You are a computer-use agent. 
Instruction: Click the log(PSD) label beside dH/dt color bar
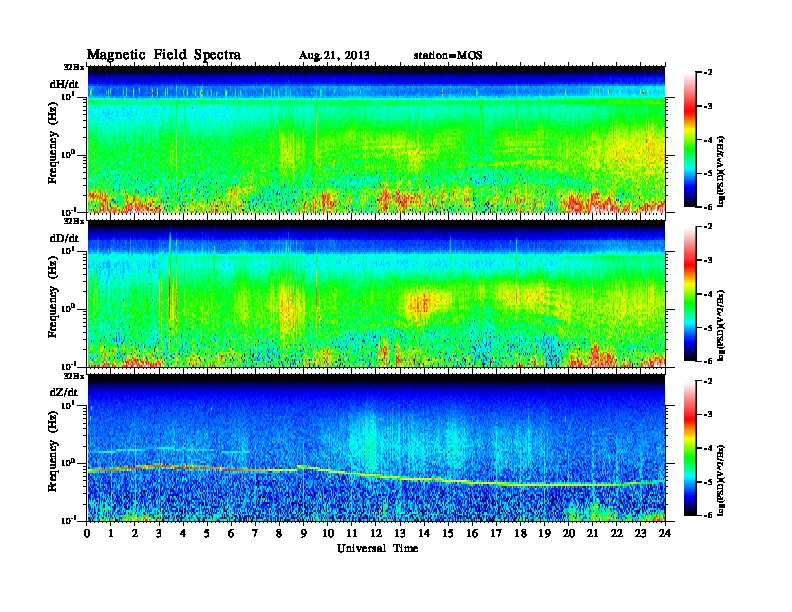point(722,171)
